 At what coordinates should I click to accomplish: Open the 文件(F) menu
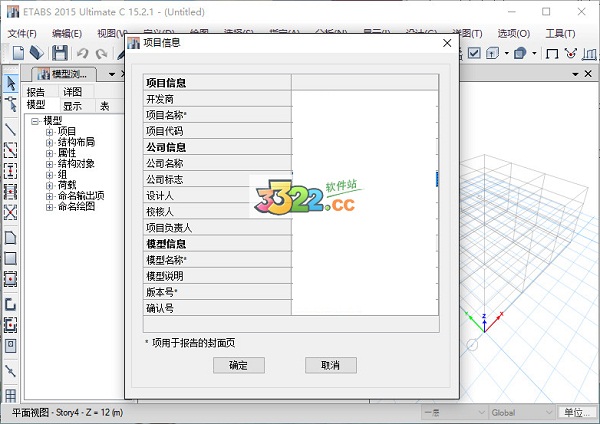point(22,34)
